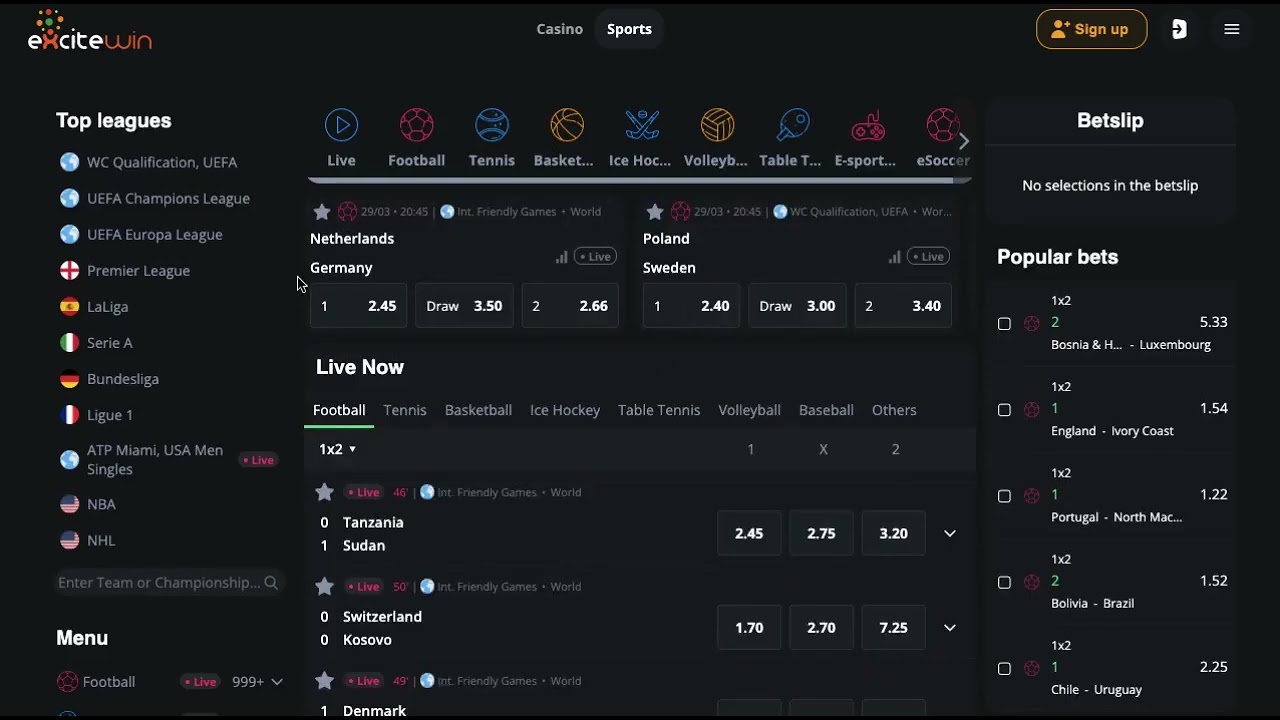This screenshot has width=1280, height=720.
Task: Check the Bolivia - Brazil popular bet
Action: (1004, 582)
